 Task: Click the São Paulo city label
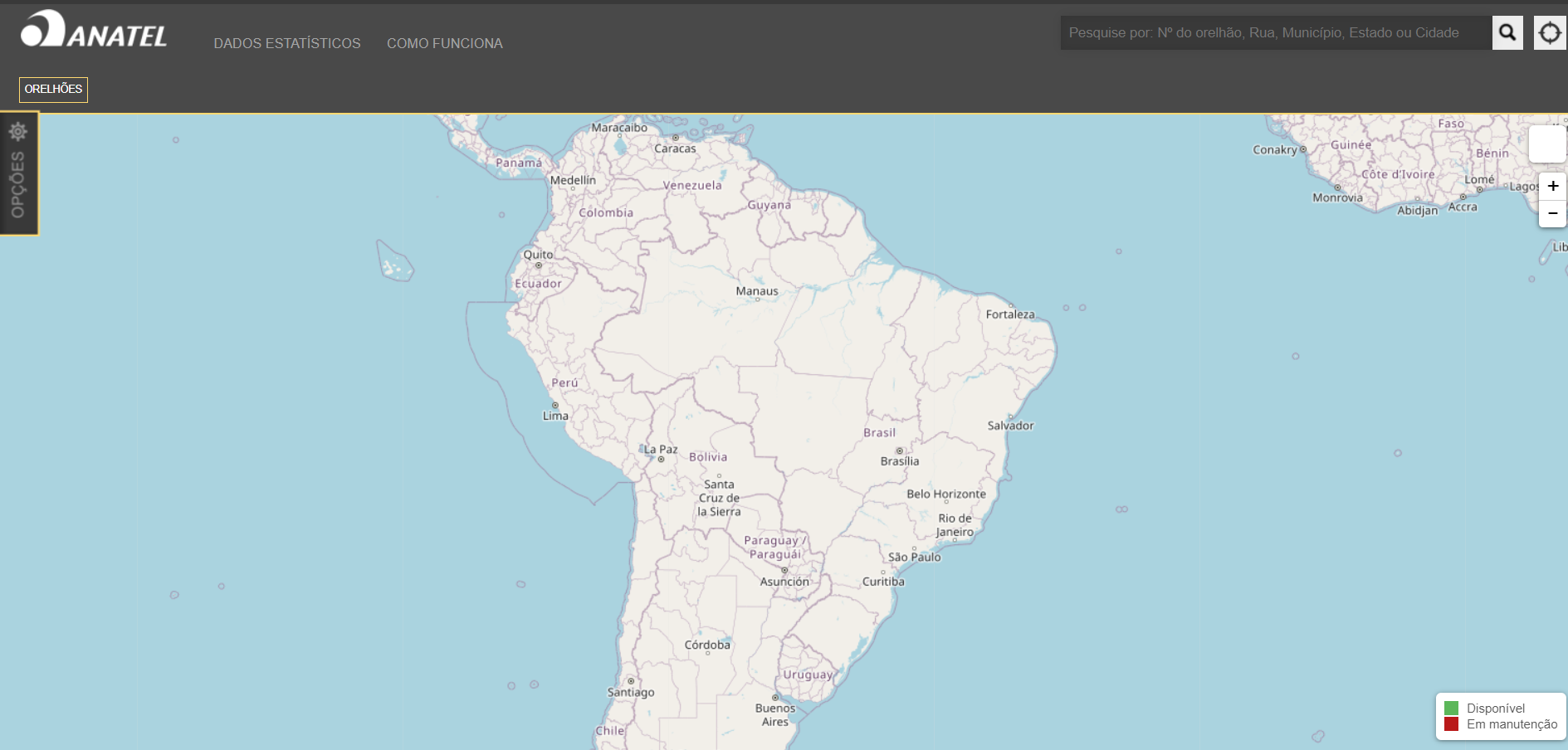click(x=914, y=558)
